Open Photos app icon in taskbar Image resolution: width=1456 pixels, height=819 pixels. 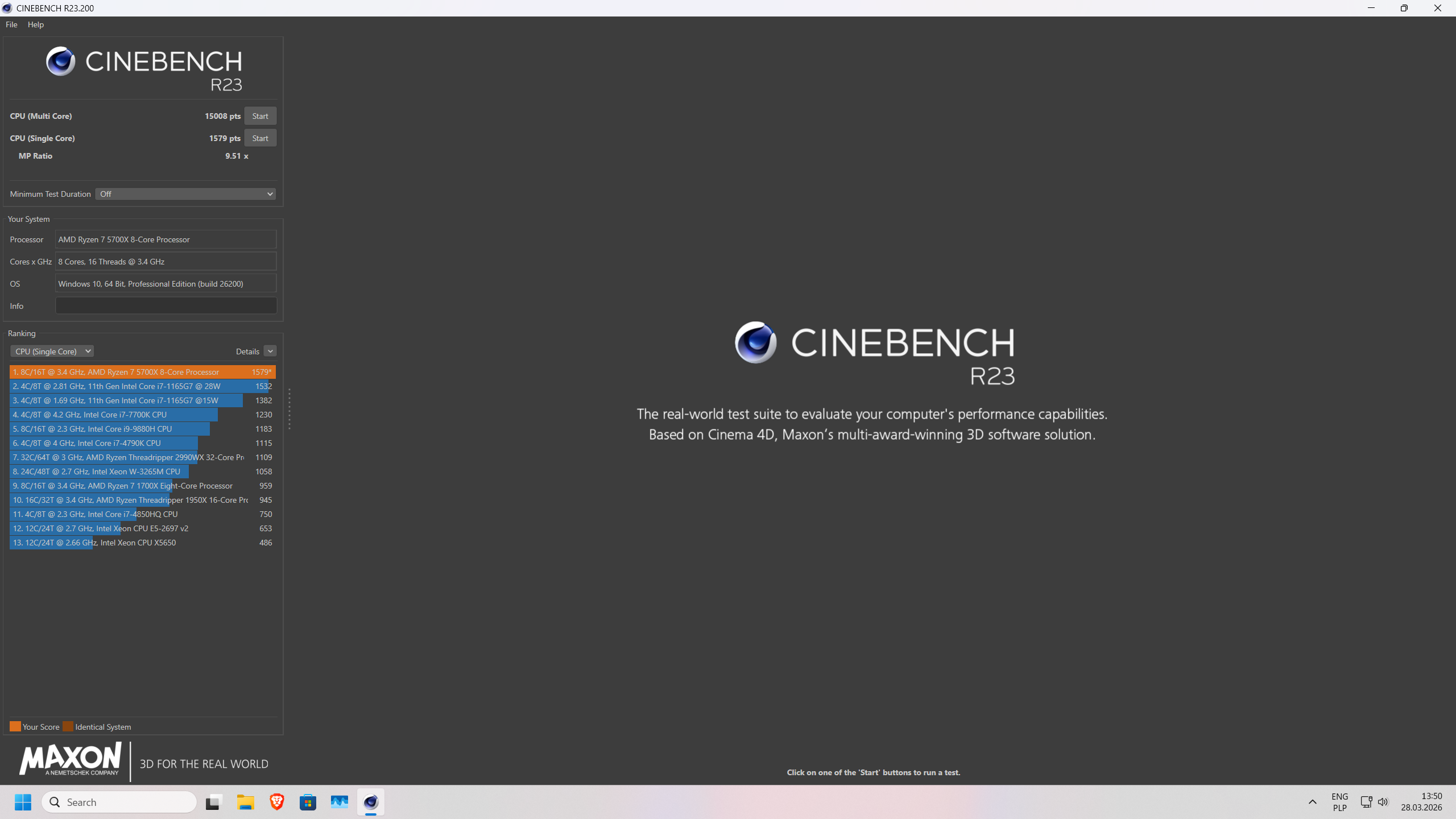point(339,802)
